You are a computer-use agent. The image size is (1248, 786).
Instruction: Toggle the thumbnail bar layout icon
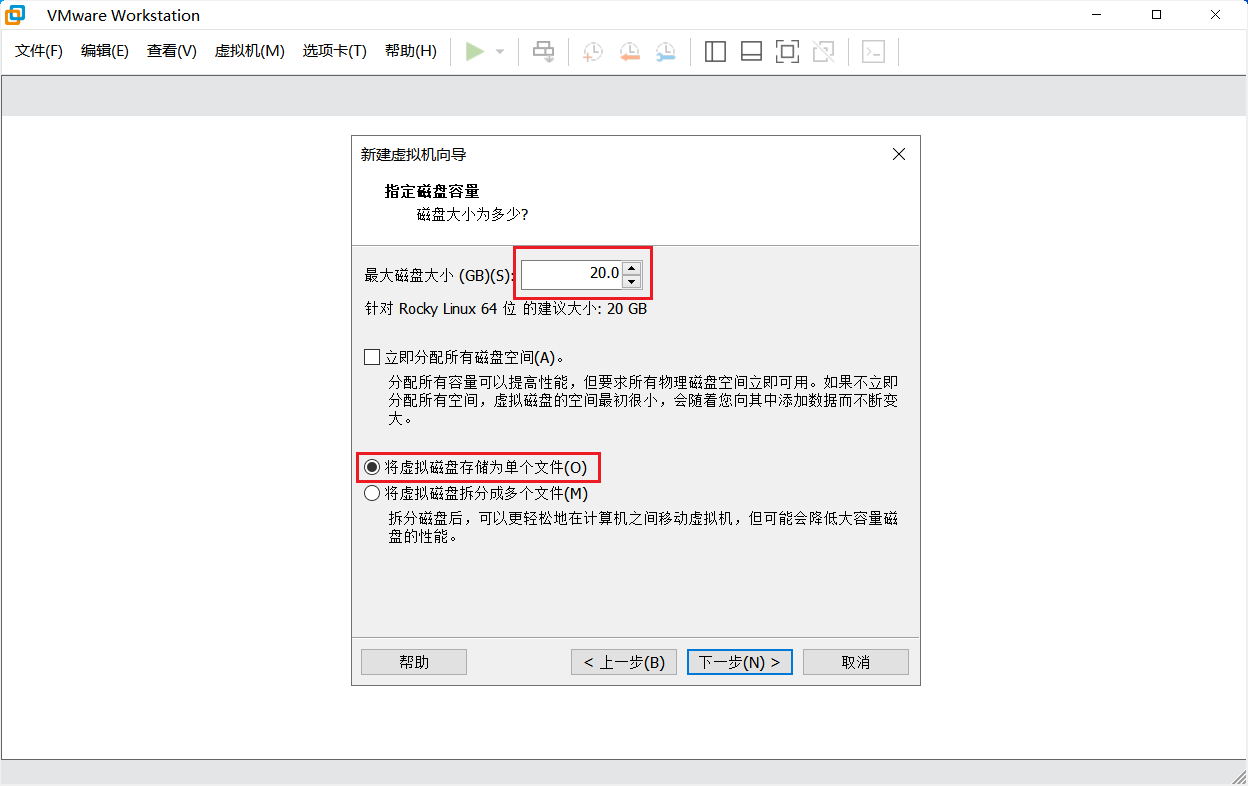pos(751,51)
